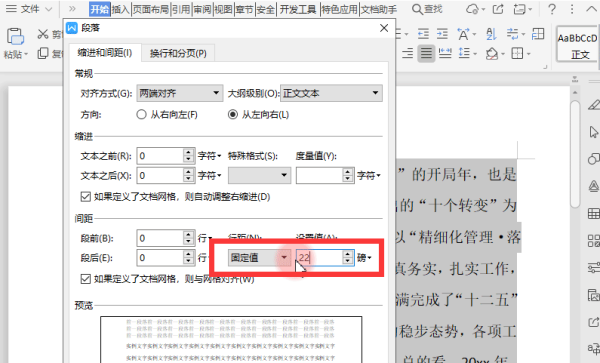The image size is (600, 363).
Task: Select the right-to-left direction radio button
Action: (141, 114)
